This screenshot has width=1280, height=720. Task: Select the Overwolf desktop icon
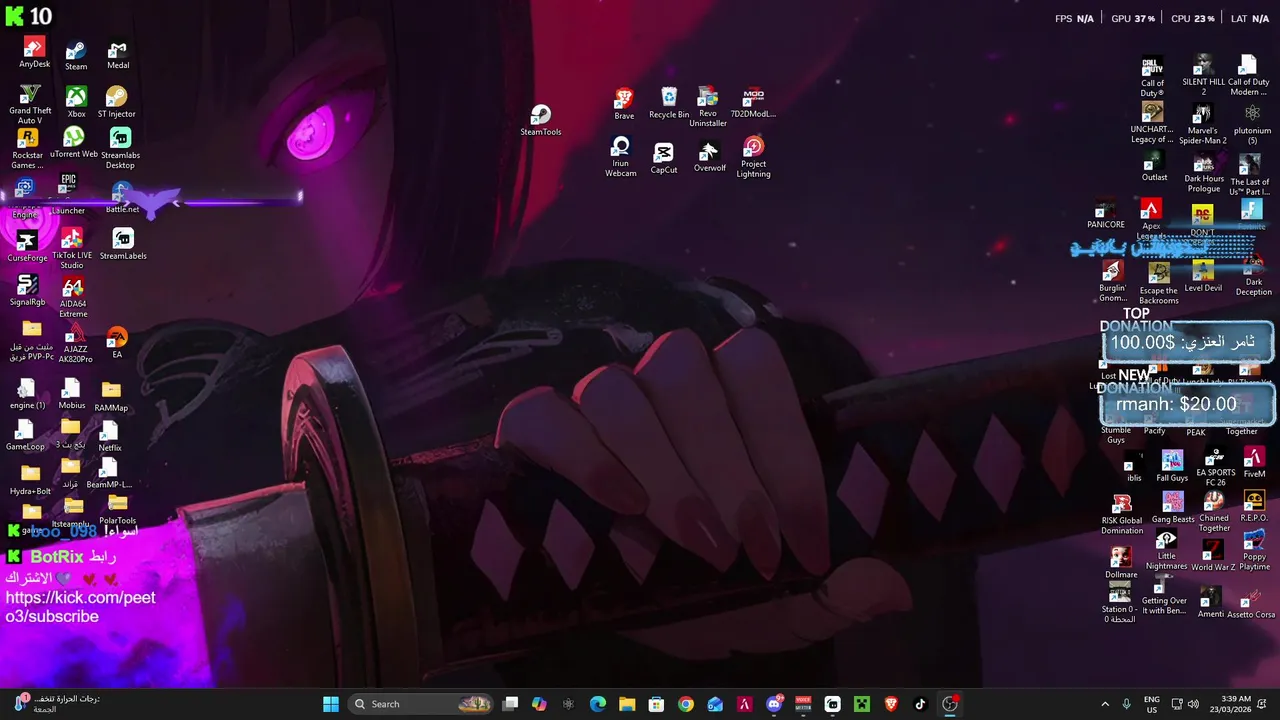coord(709,157)
